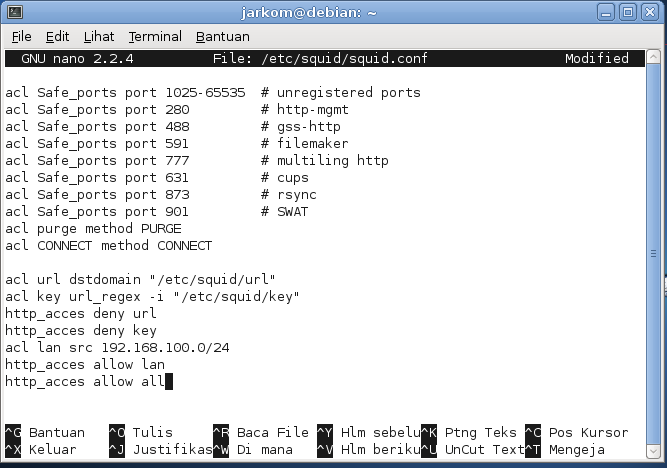Click the line with port 873 rsync
This screenshot has width=667, height=468.
coord(161,195)
